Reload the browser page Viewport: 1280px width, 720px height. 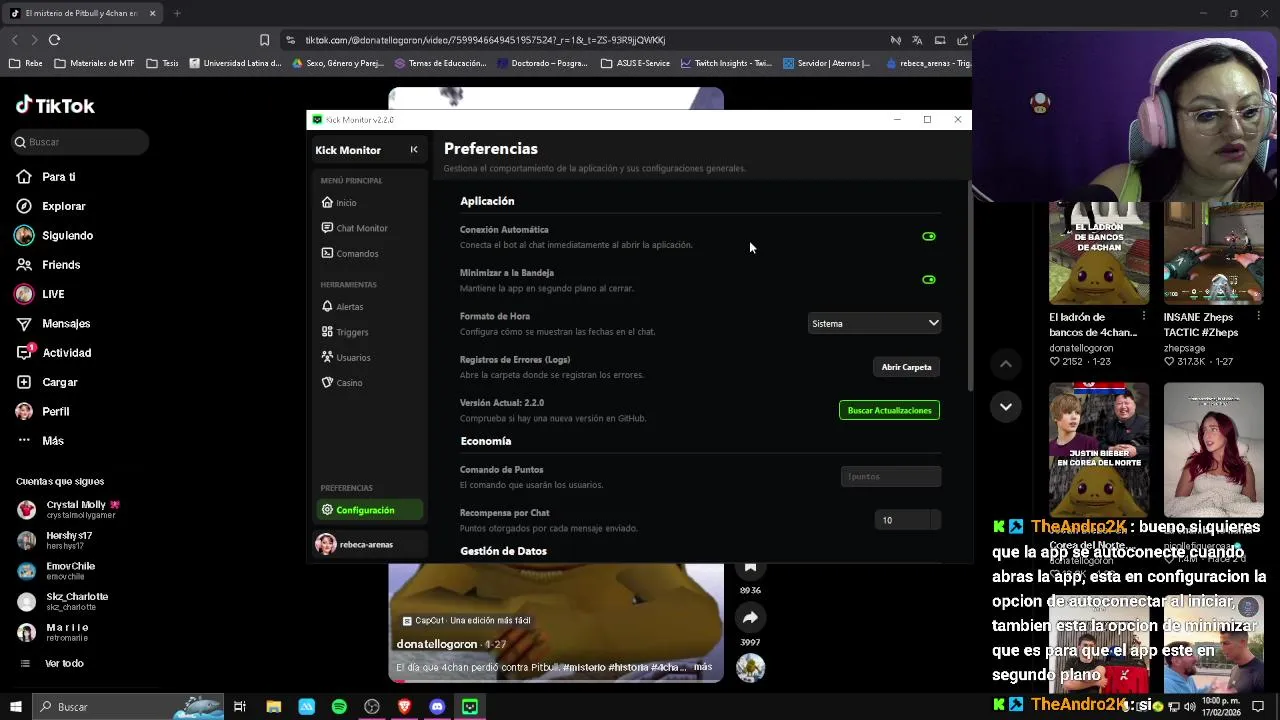point(54,40)
